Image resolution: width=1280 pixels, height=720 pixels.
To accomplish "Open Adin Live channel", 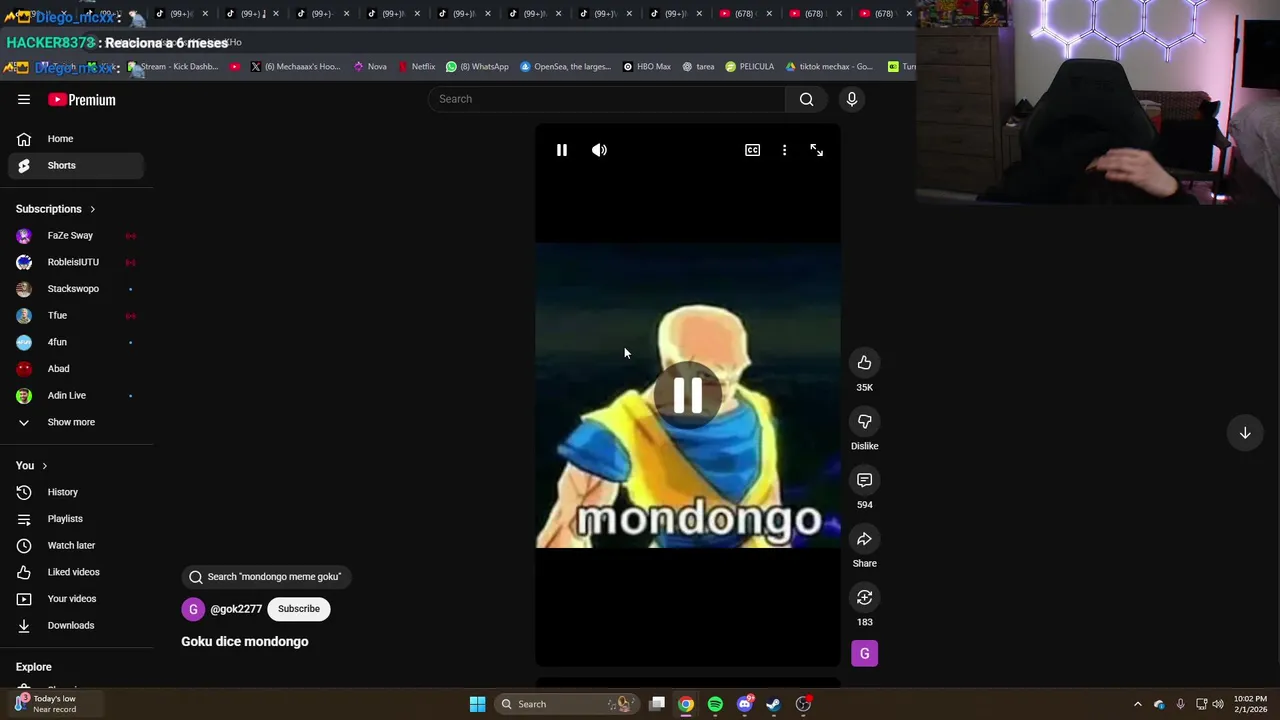I will [x=76, y=395].
